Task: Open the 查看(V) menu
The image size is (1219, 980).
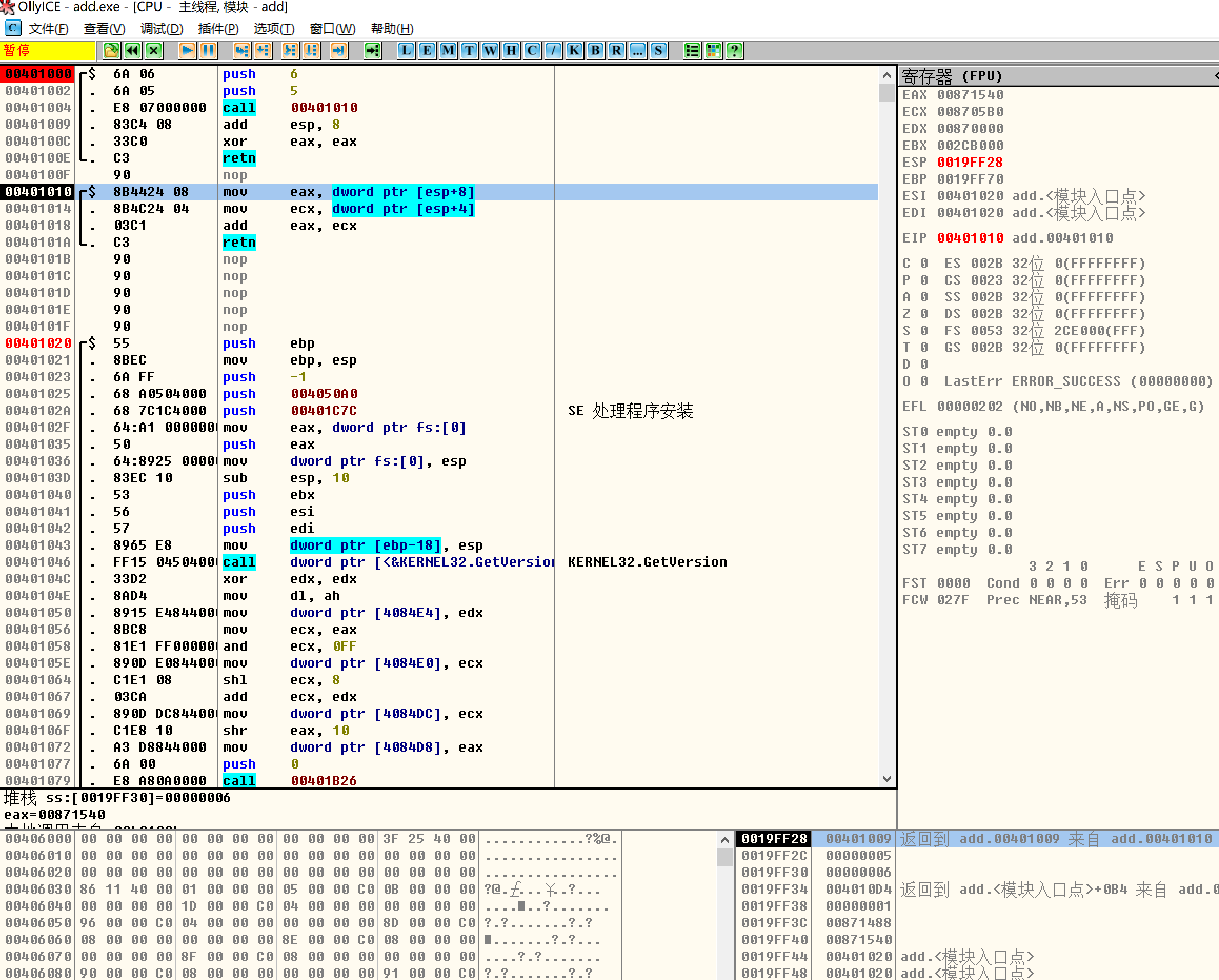Action: point(104,28)
